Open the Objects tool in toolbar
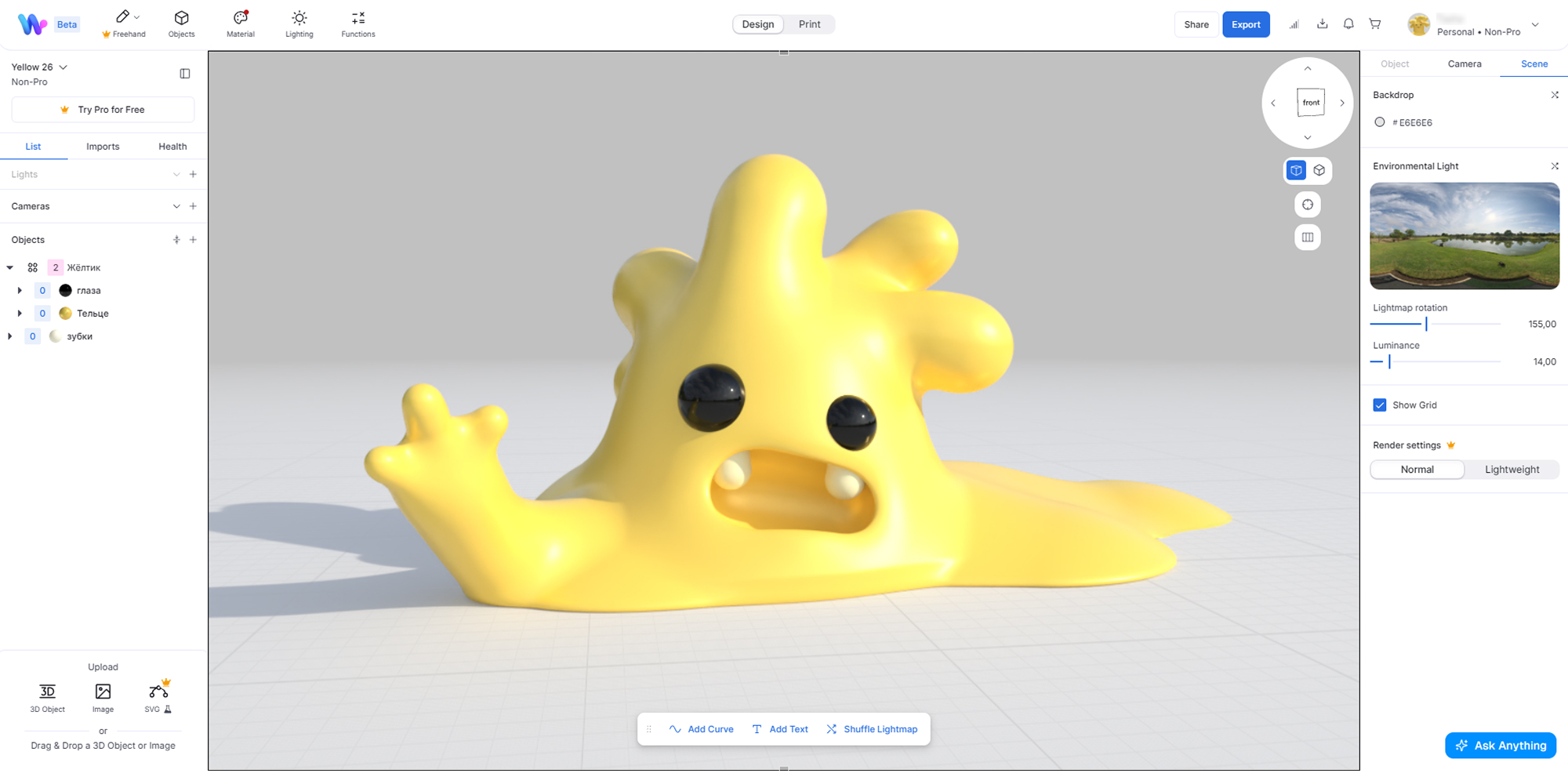1568x784 pixels. tap(181, 24)
